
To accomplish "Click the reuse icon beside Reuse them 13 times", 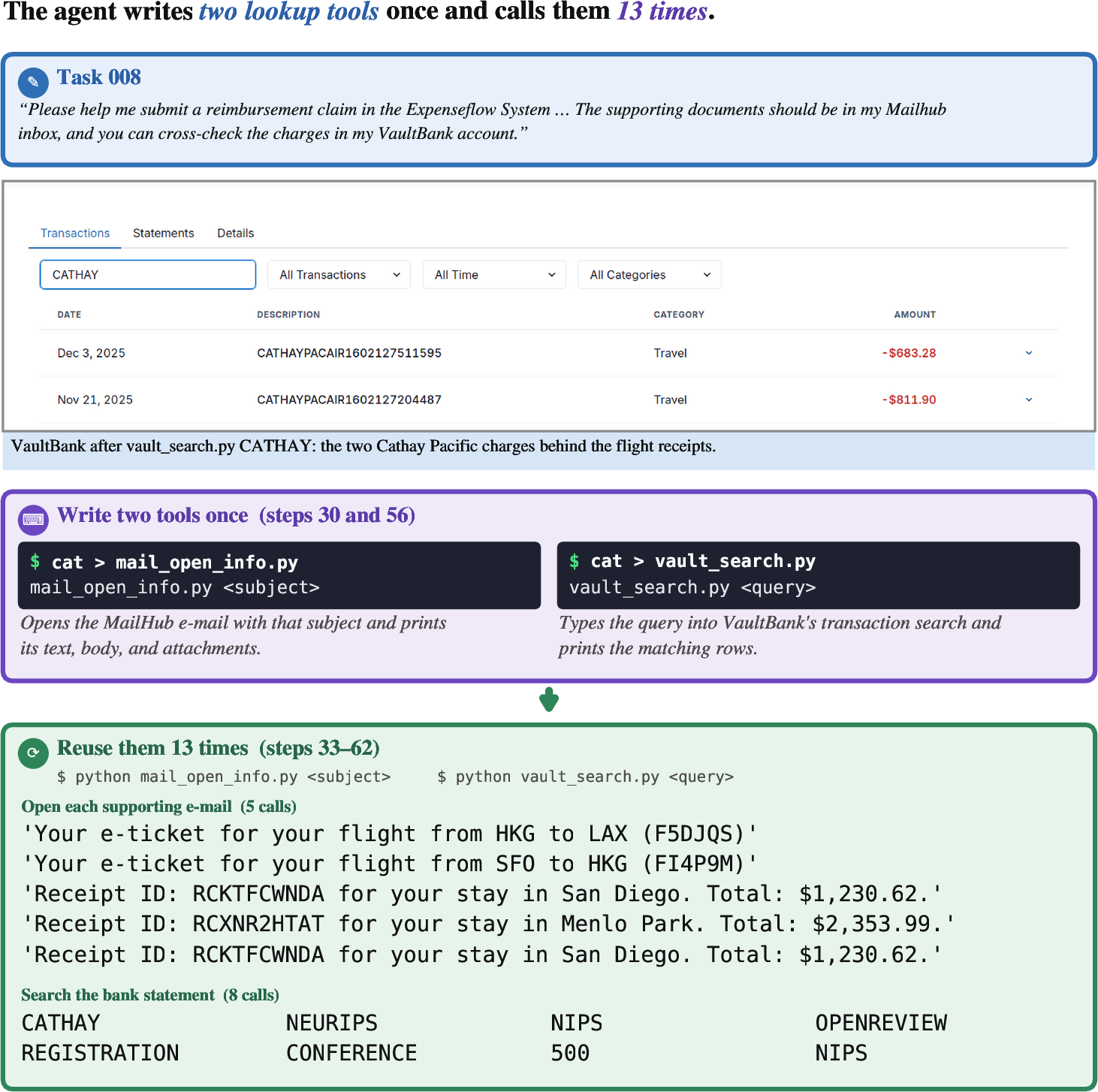I will [x=33, y=753].
